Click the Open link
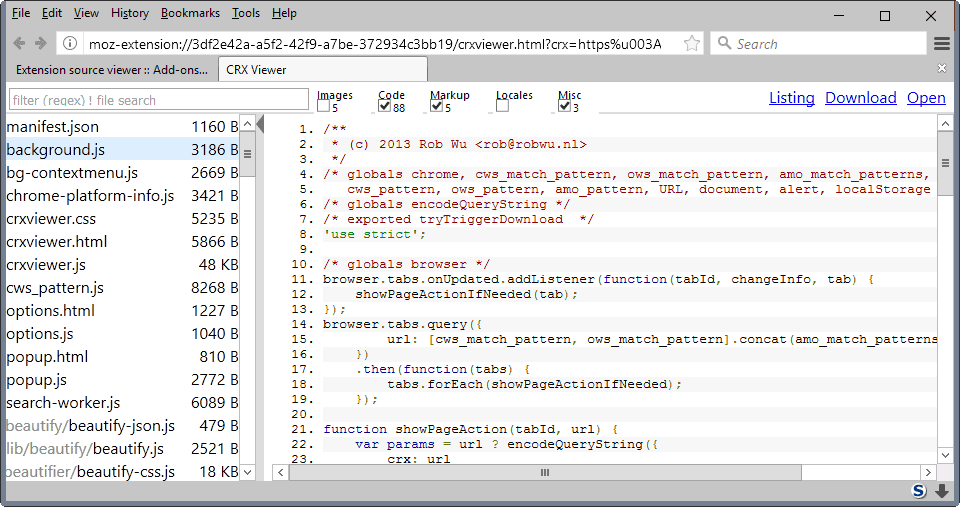The image size is (960, 507). [x=926, y=98]
